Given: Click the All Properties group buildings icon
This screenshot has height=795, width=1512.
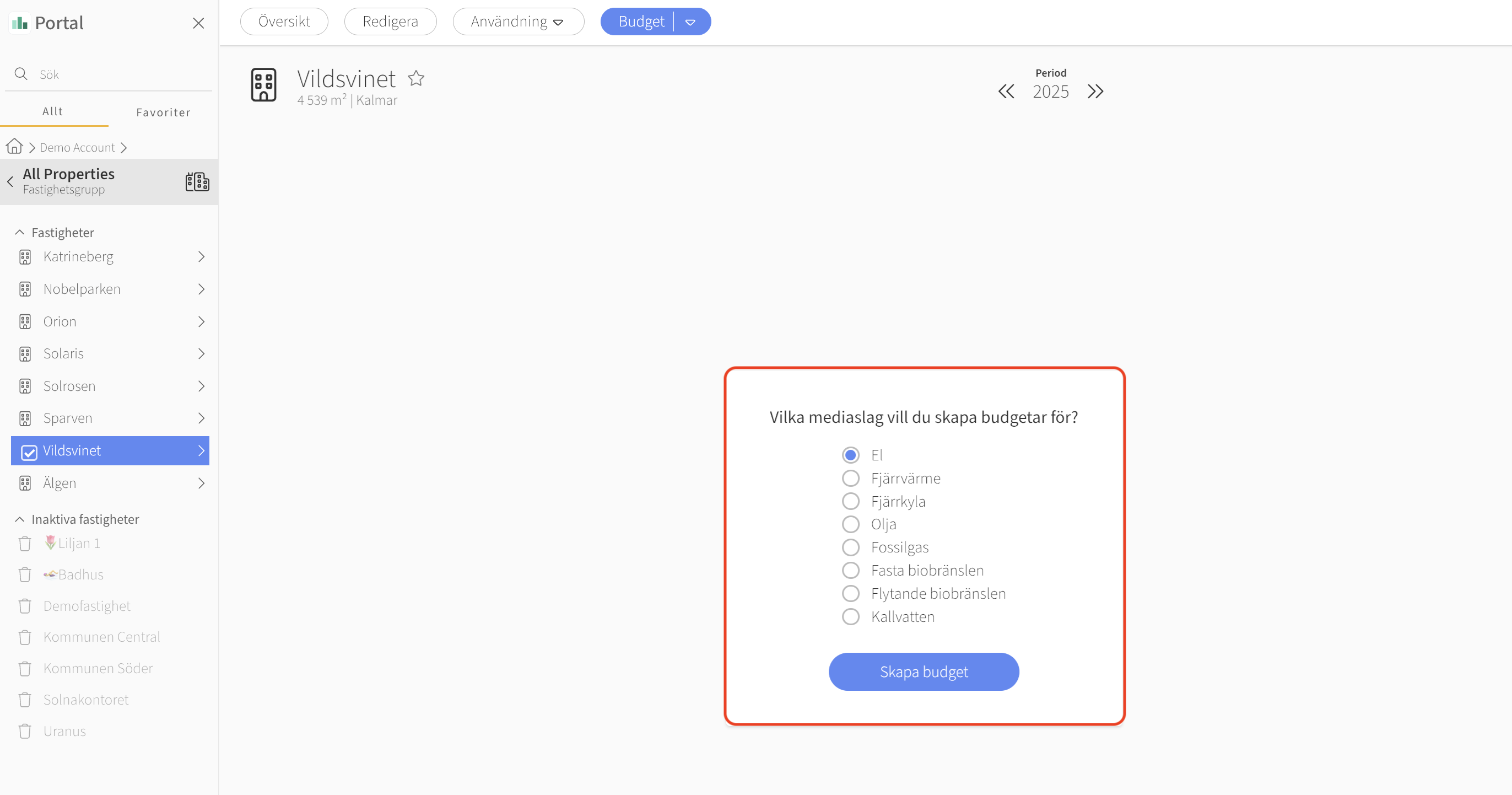Looking at the screenshot, I should (x=197, y=181).
